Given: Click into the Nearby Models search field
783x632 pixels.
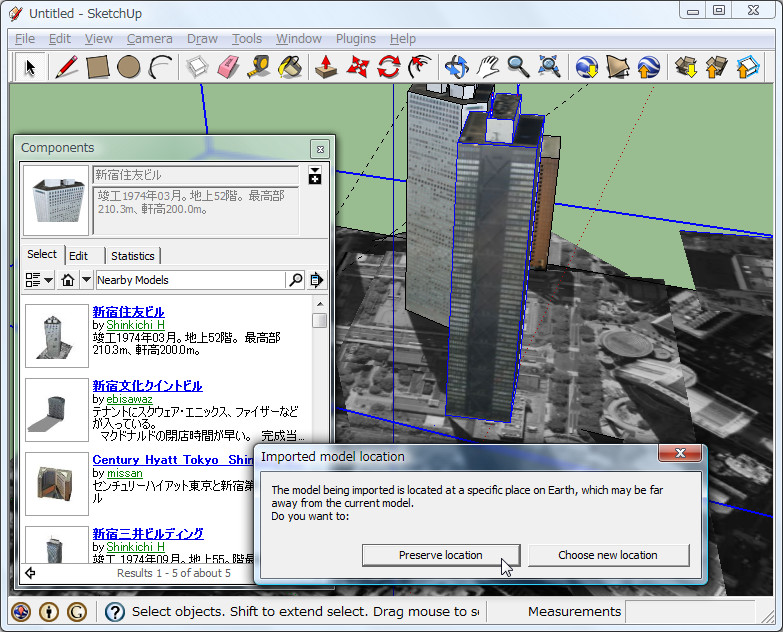Looking at the screenshot, I should coord(190,280).
